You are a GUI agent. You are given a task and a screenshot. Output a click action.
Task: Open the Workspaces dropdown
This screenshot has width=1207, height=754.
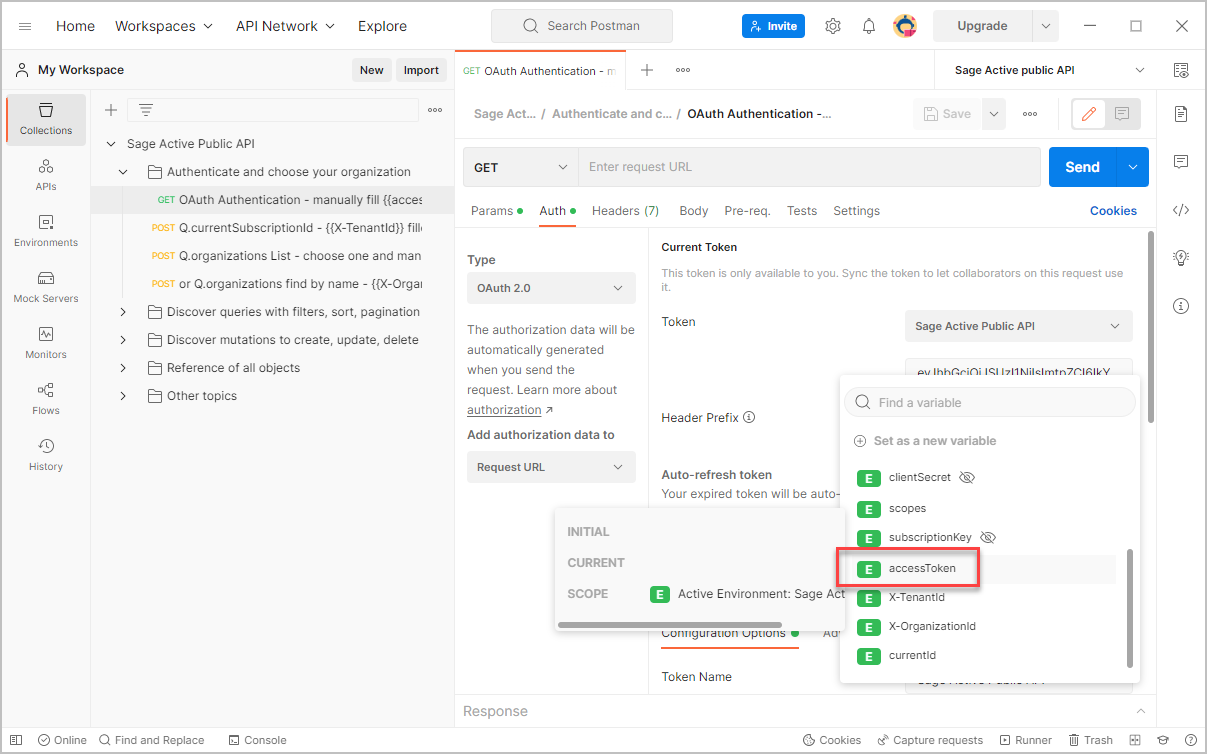(x=164, y=26)
